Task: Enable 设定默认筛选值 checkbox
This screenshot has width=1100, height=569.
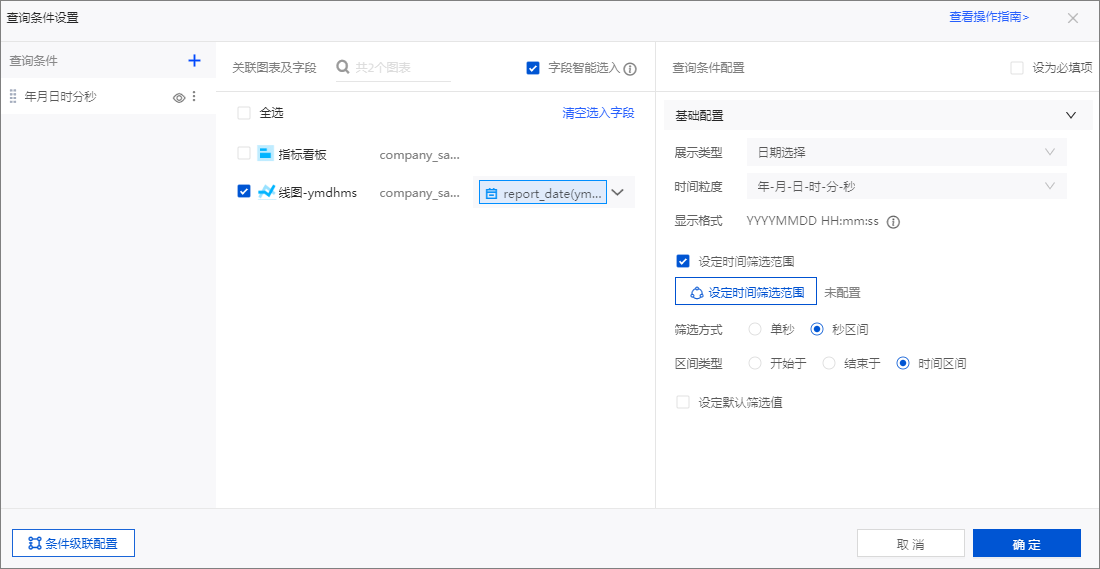Action: pos(683,402)
